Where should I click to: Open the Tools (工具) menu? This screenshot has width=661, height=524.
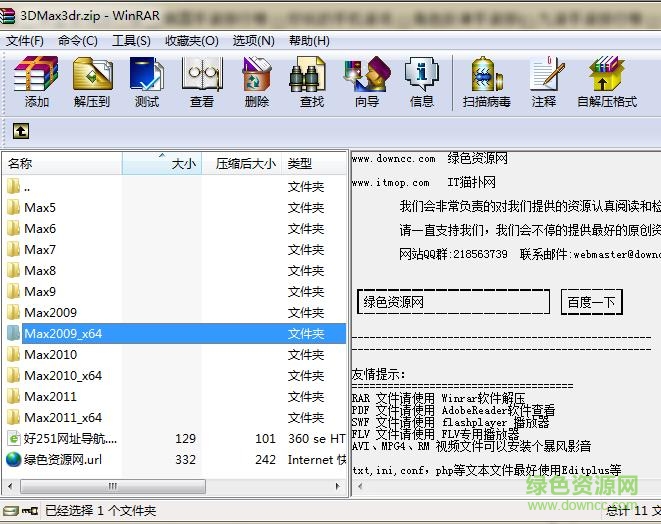pyautogui.click(x=131, y=41)
